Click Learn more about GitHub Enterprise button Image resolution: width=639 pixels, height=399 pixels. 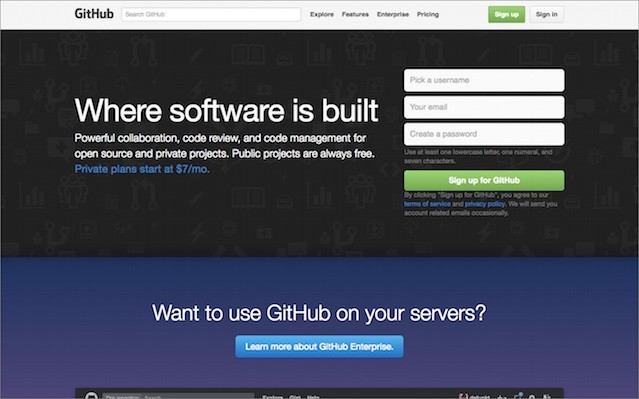click(320, 346)
